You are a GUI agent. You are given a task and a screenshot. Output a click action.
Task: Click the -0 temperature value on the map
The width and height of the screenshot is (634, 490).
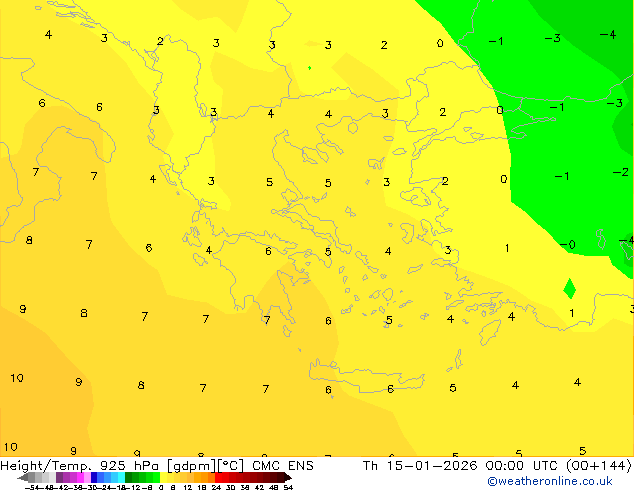[x=567, y=245]
